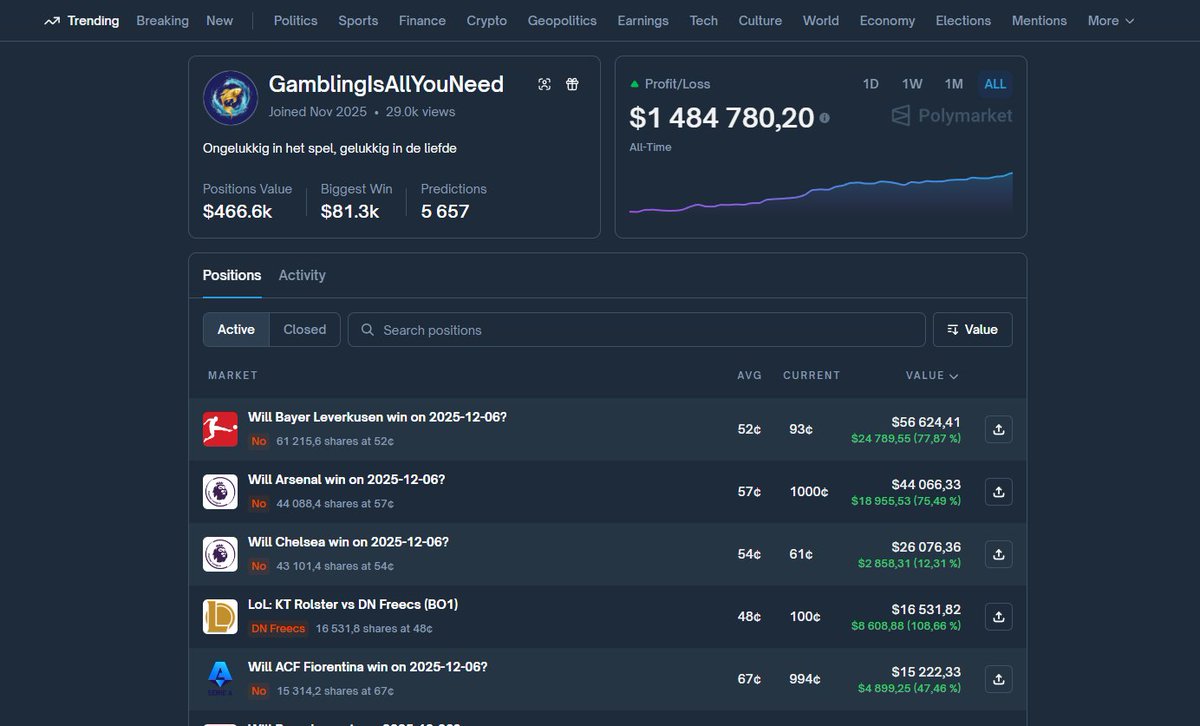Click the CURRENT column header
The height and width of the screenshot is (726, 1200).
(x=811, y=376)
